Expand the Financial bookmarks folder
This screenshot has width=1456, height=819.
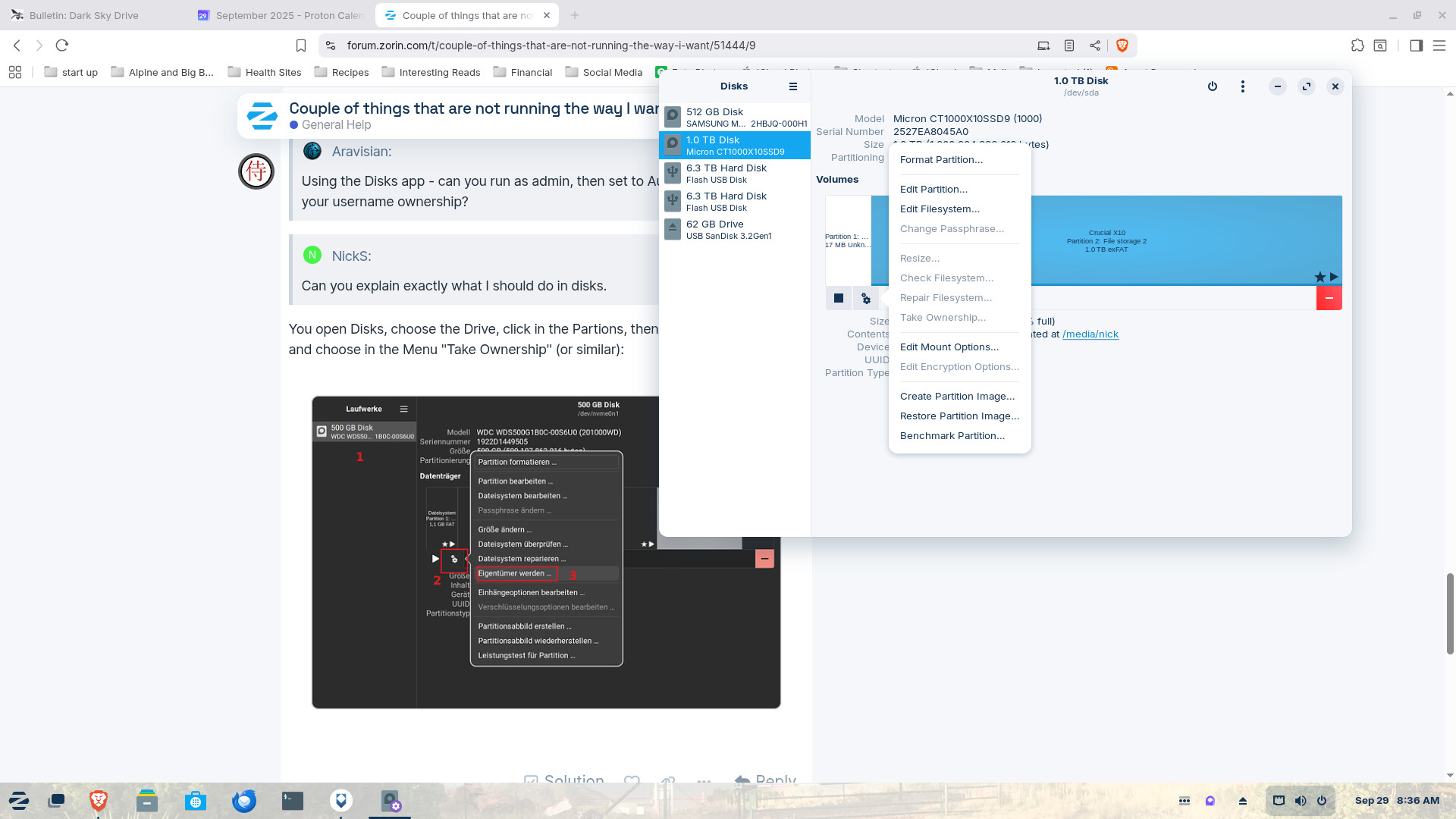coord(522,72)
